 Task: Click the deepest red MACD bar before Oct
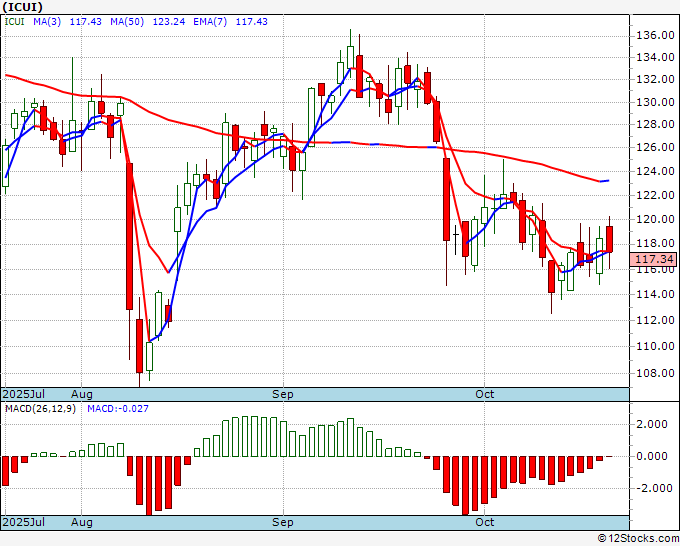tap(465, 486)
